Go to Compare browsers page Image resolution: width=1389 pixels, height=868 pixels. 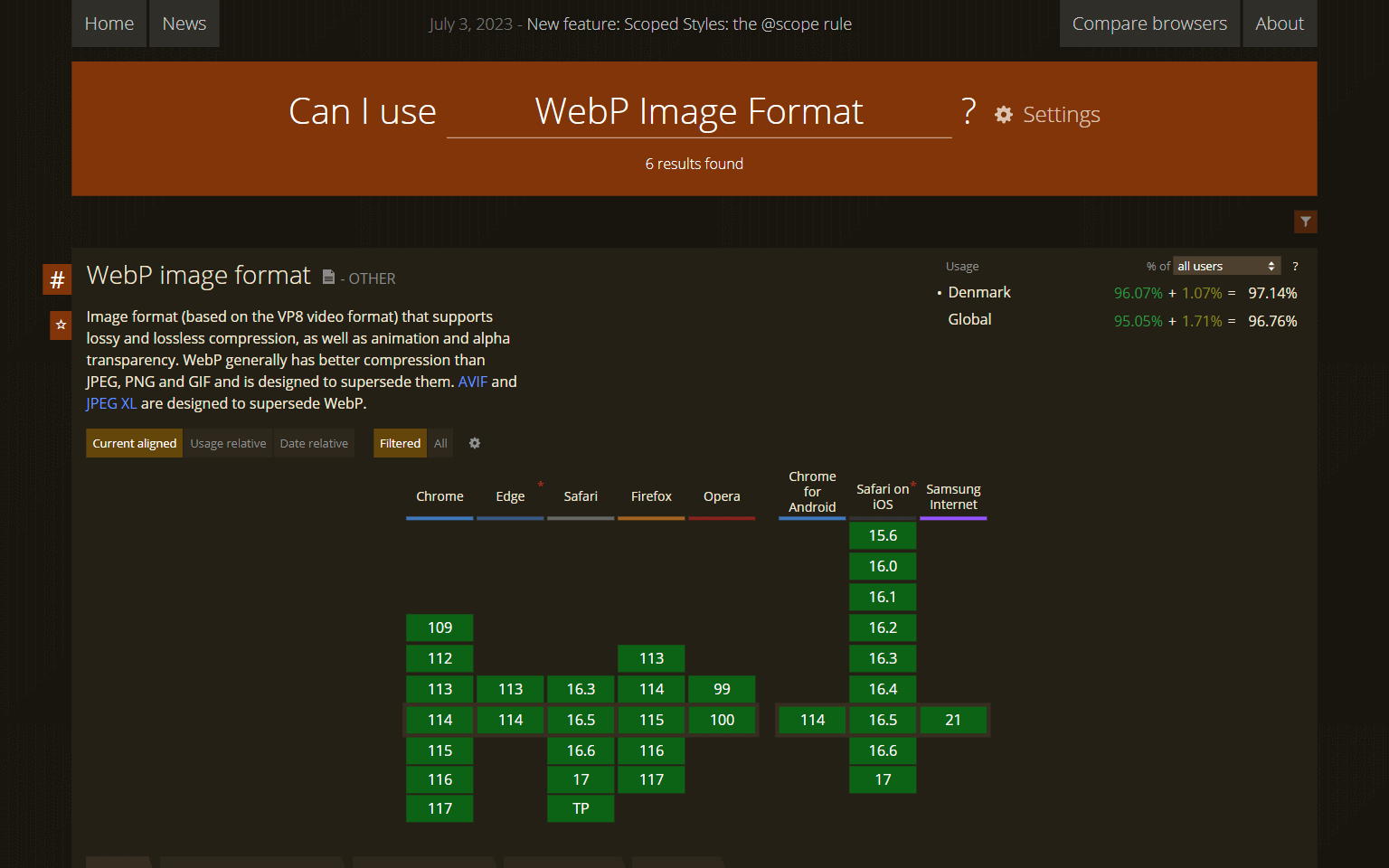coord(1149,24)
